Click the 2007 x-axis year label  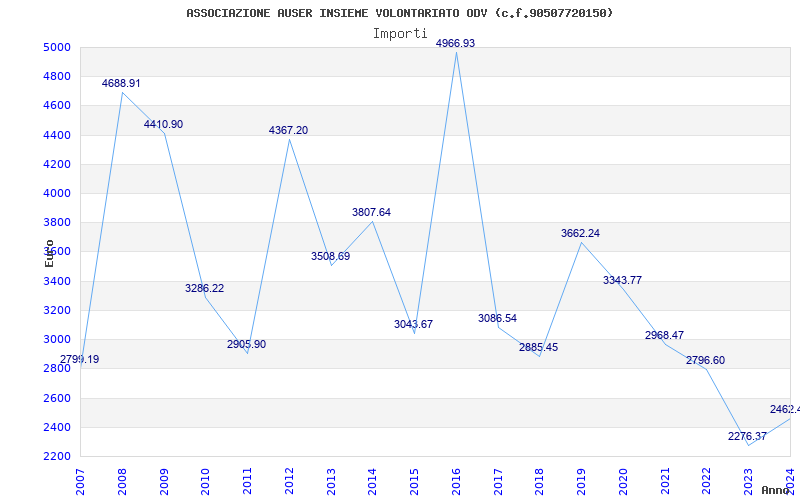[80, 482]
